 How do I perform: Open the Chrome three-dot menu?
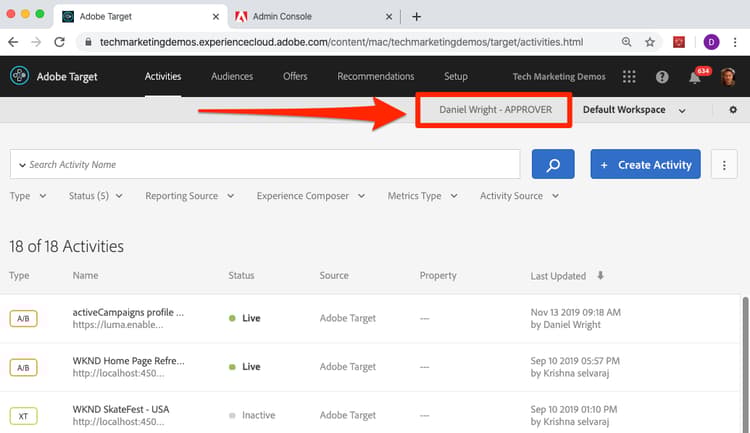click(x=735, y=42)
